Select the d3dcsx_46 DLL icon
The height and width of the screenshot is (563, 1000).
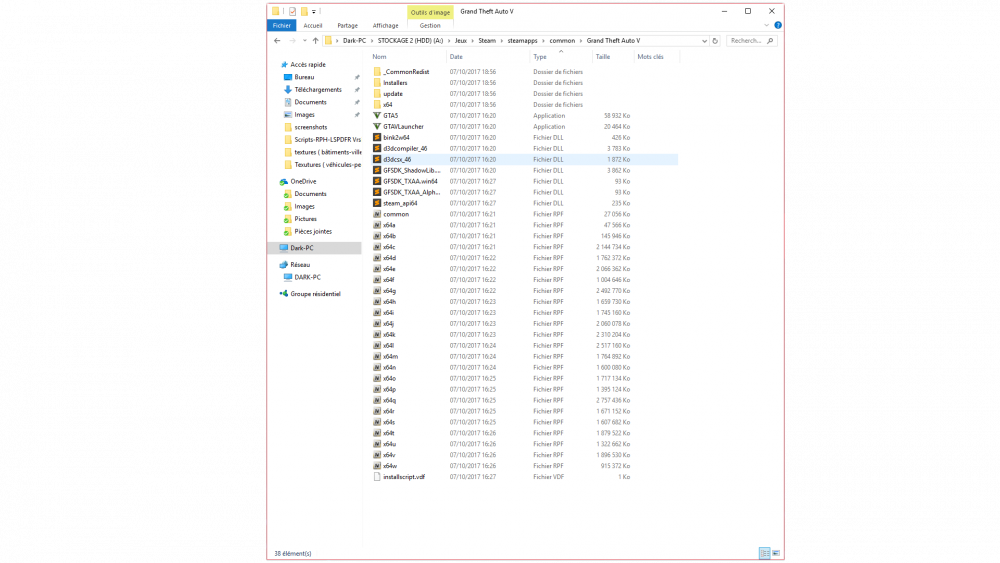tap(377, 159)
